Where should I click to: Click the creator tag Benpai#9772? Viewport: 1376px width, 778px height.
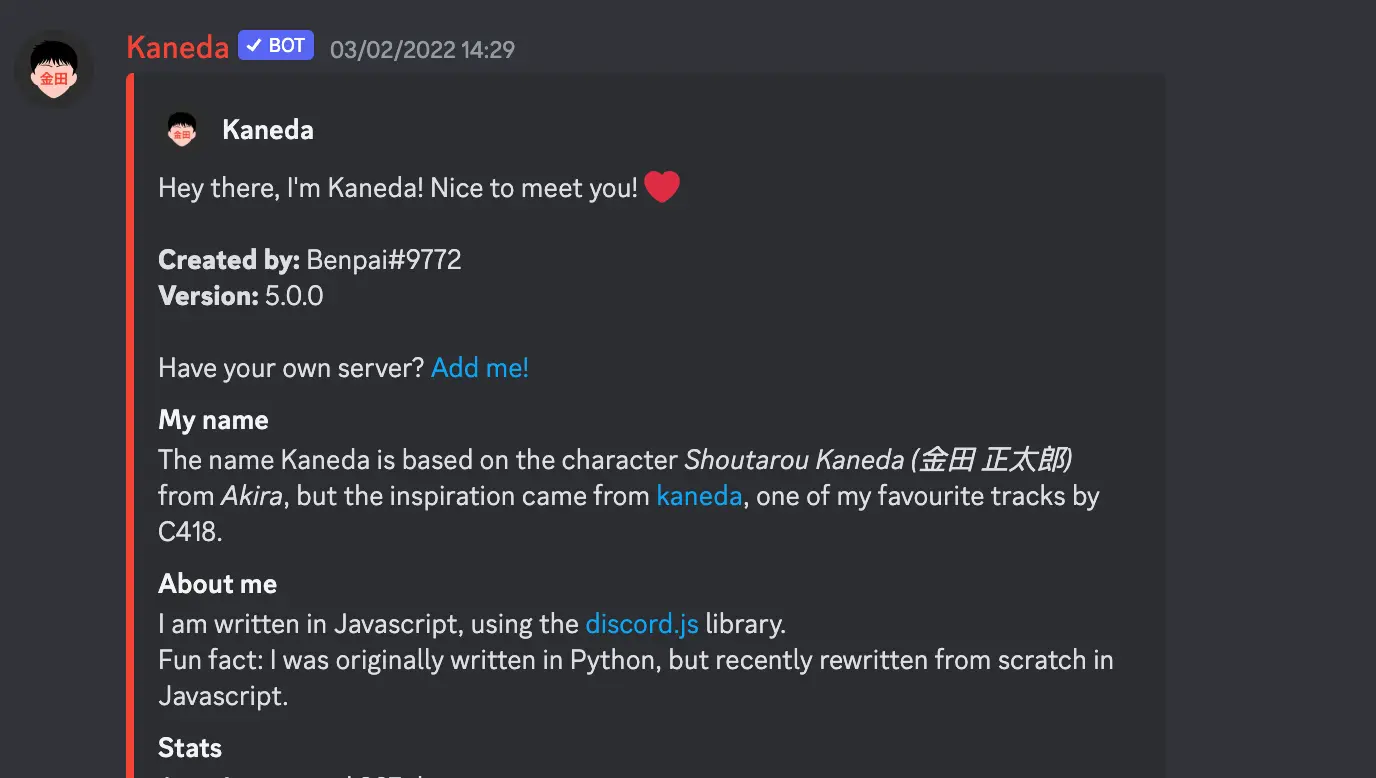tap(384, 260)
